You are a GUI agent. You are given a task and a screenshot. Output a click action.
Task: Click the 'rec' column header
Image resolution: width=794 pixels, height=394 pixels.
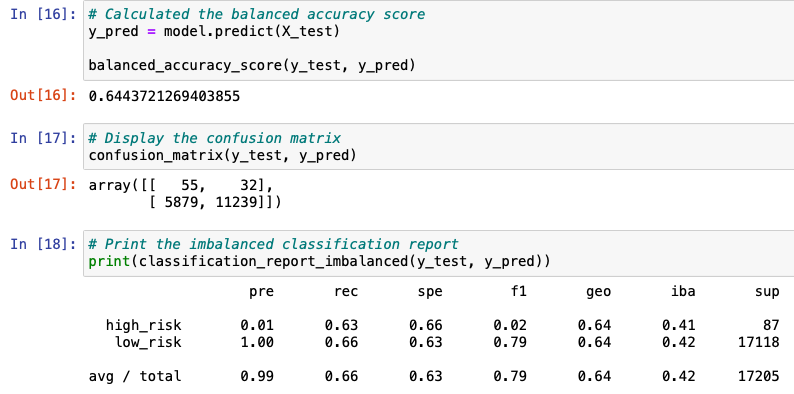(x=345, y=292)
